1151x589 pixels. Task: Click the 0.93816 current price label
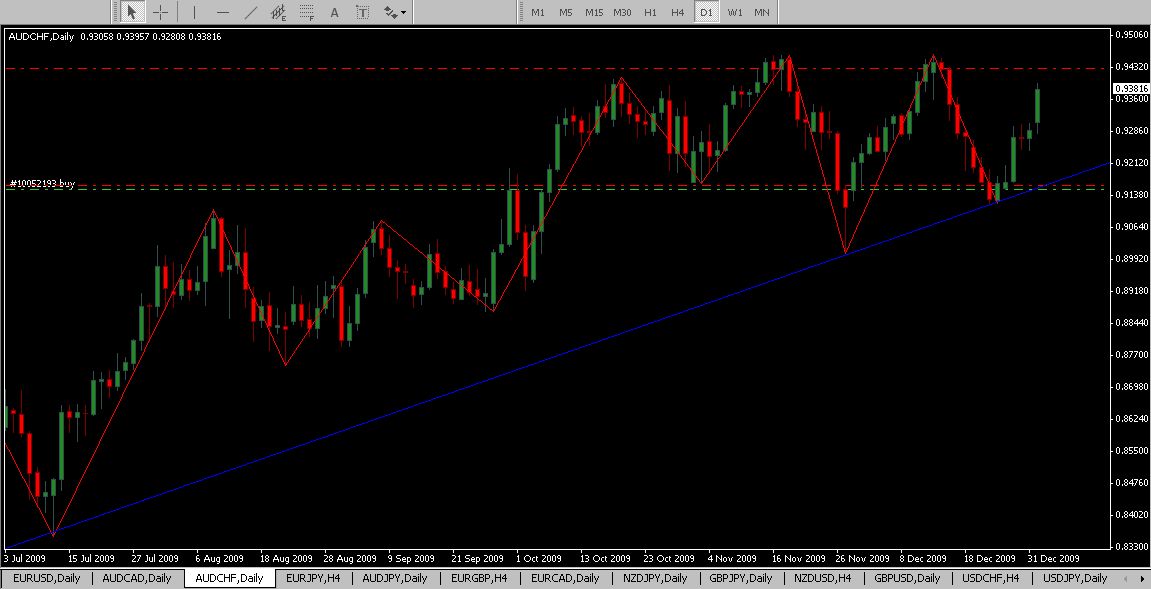1129,88
